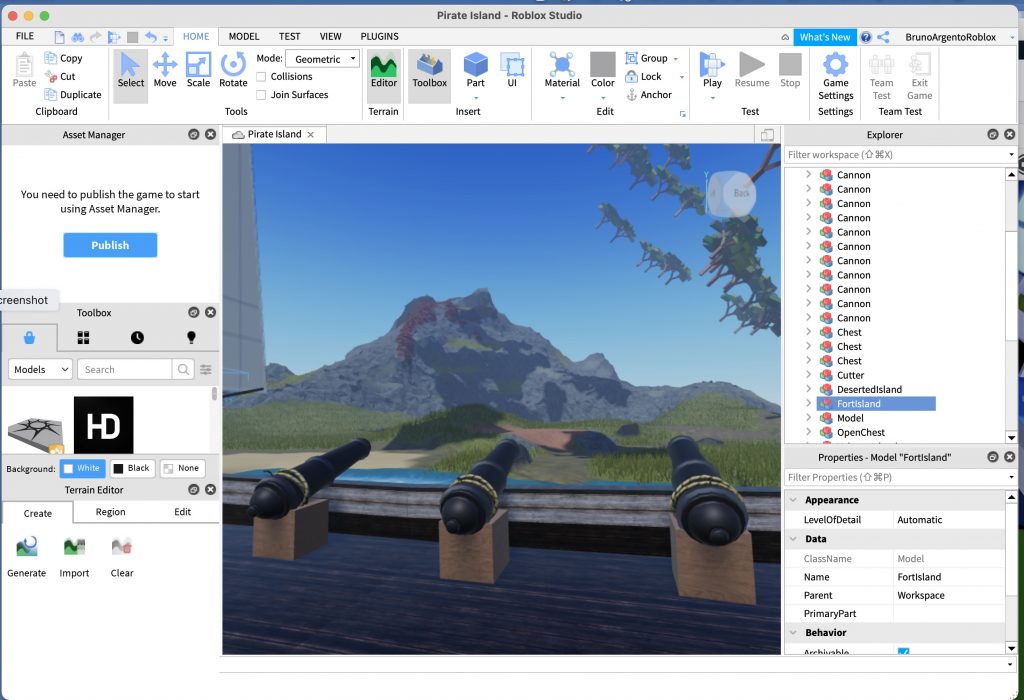This screenshot has width=1024, height=700.
Task: Click the Lock tool
Action: click(x=643, y=76)
